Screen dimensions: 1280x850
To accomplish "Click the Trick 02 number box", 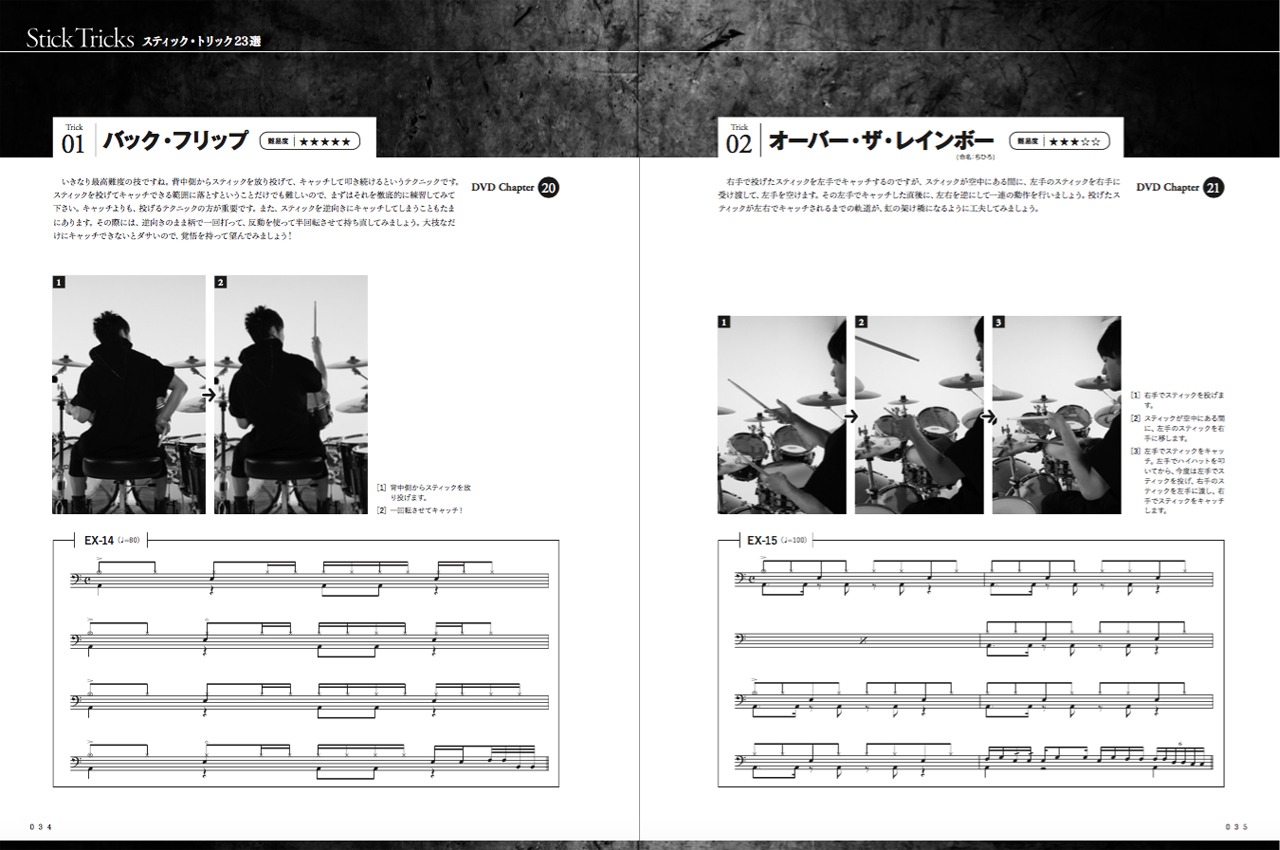I will [x=739, y=139].
